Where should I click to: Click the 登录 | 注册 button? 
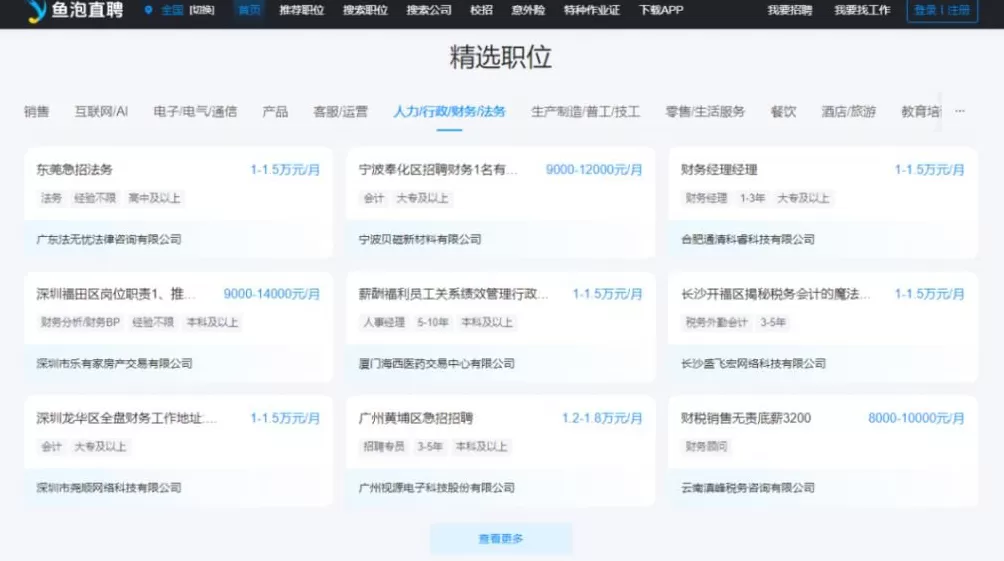click(942, 10)
